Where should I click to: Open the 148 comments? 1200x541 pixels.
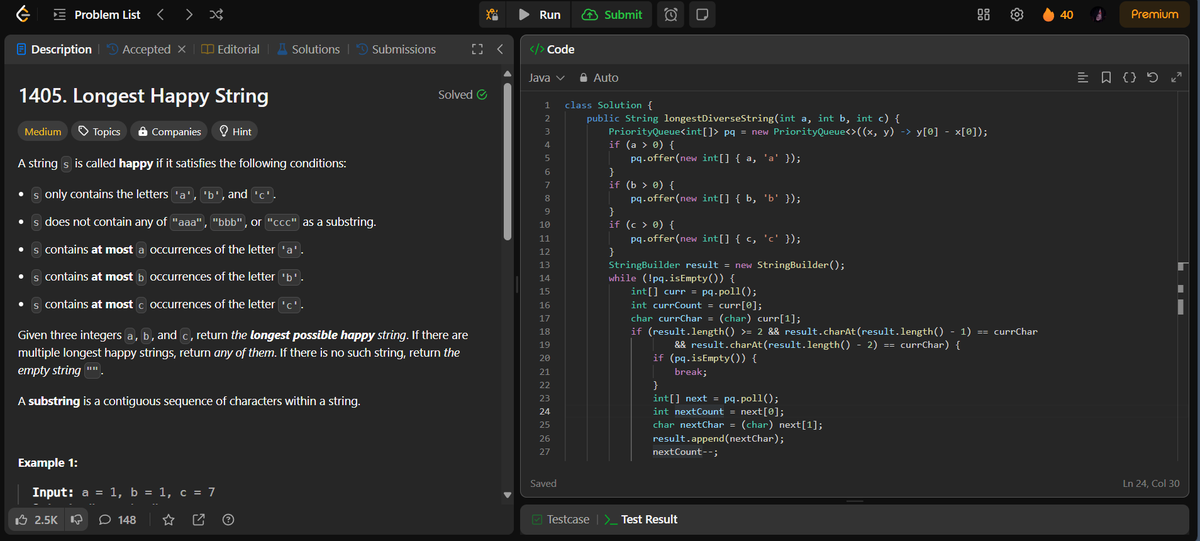pyautogui.click(x=118, y=519)
